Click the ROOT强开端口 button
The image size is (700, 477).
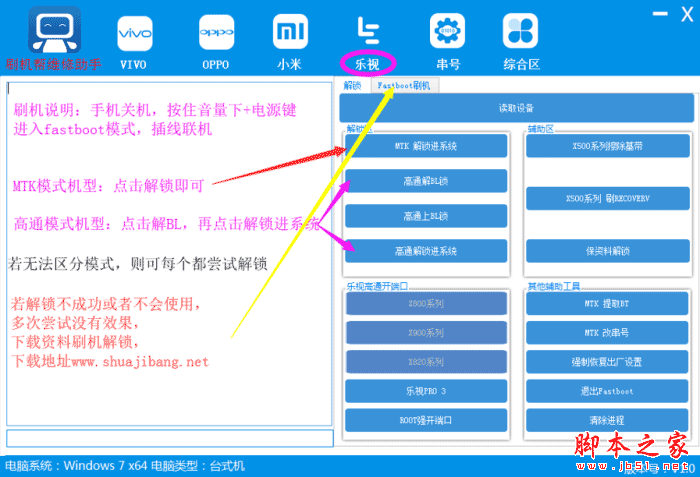coord(426,420)
